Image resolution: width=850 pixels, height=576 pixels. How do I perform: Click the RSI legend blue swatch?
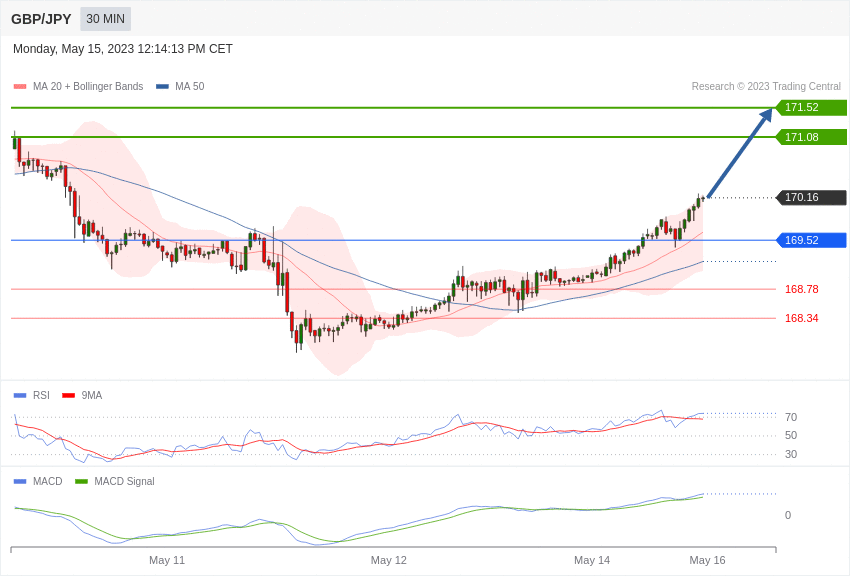pyautogui.click(x=20, y=396)
